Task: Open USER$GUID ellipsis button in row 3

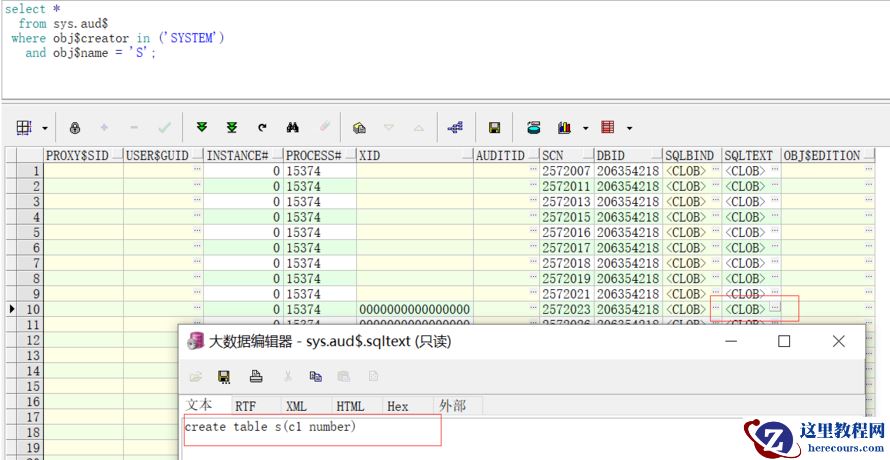Action: click(x=197, y=201)
